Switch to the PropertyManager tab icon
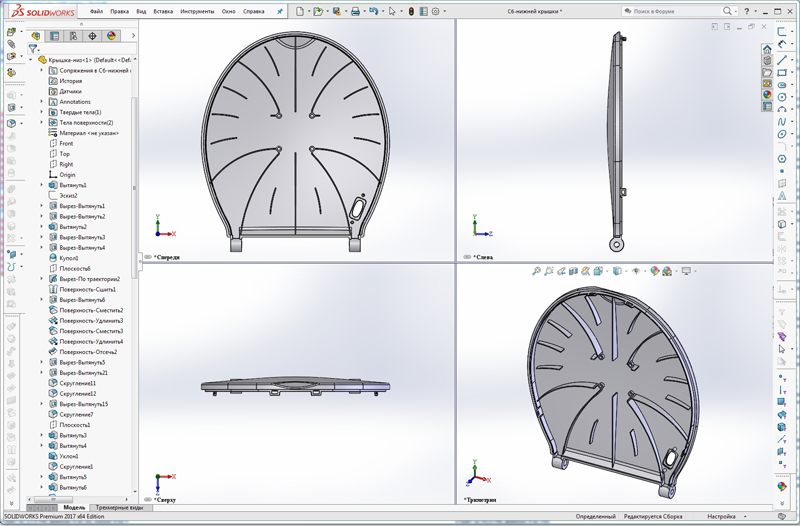 tap(55, 35)
